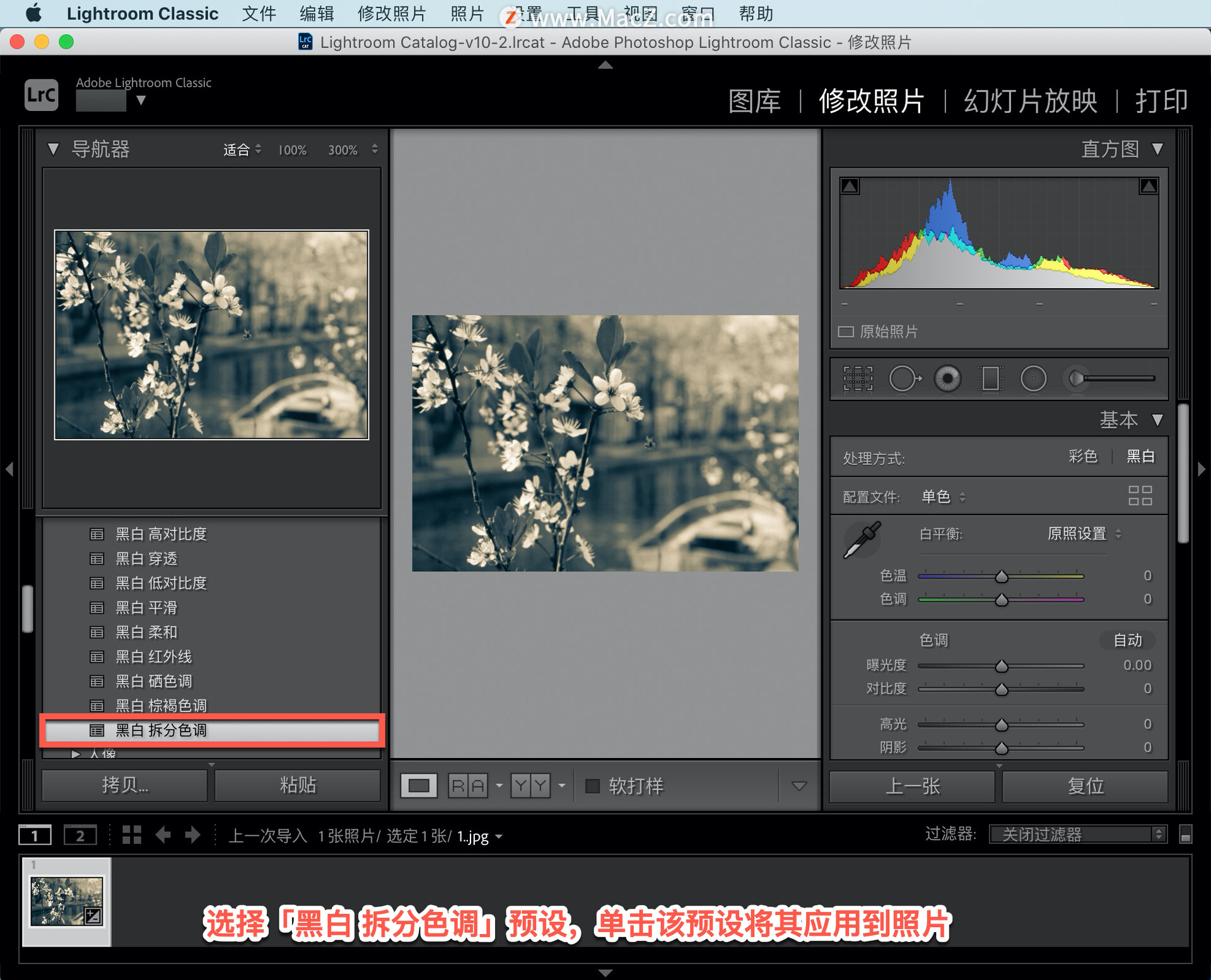1211x980 pixels.
Task: Select the Radial Filter tool
Action: (x=1033, y=379)
